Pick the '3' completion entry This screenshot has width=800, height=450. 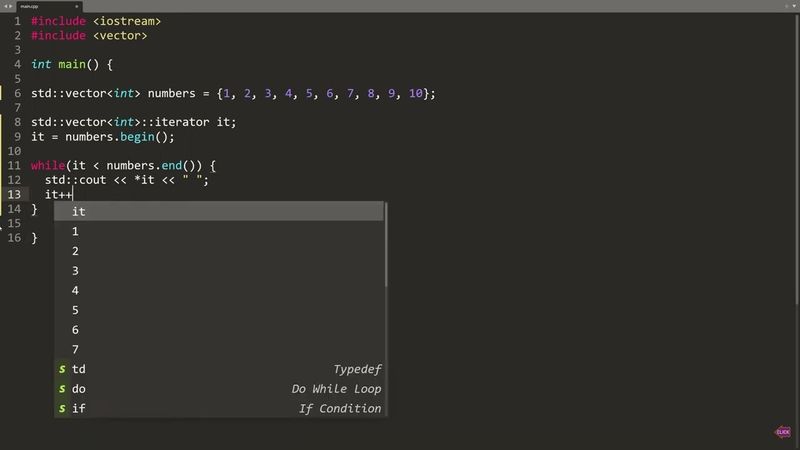click(219, 270)
